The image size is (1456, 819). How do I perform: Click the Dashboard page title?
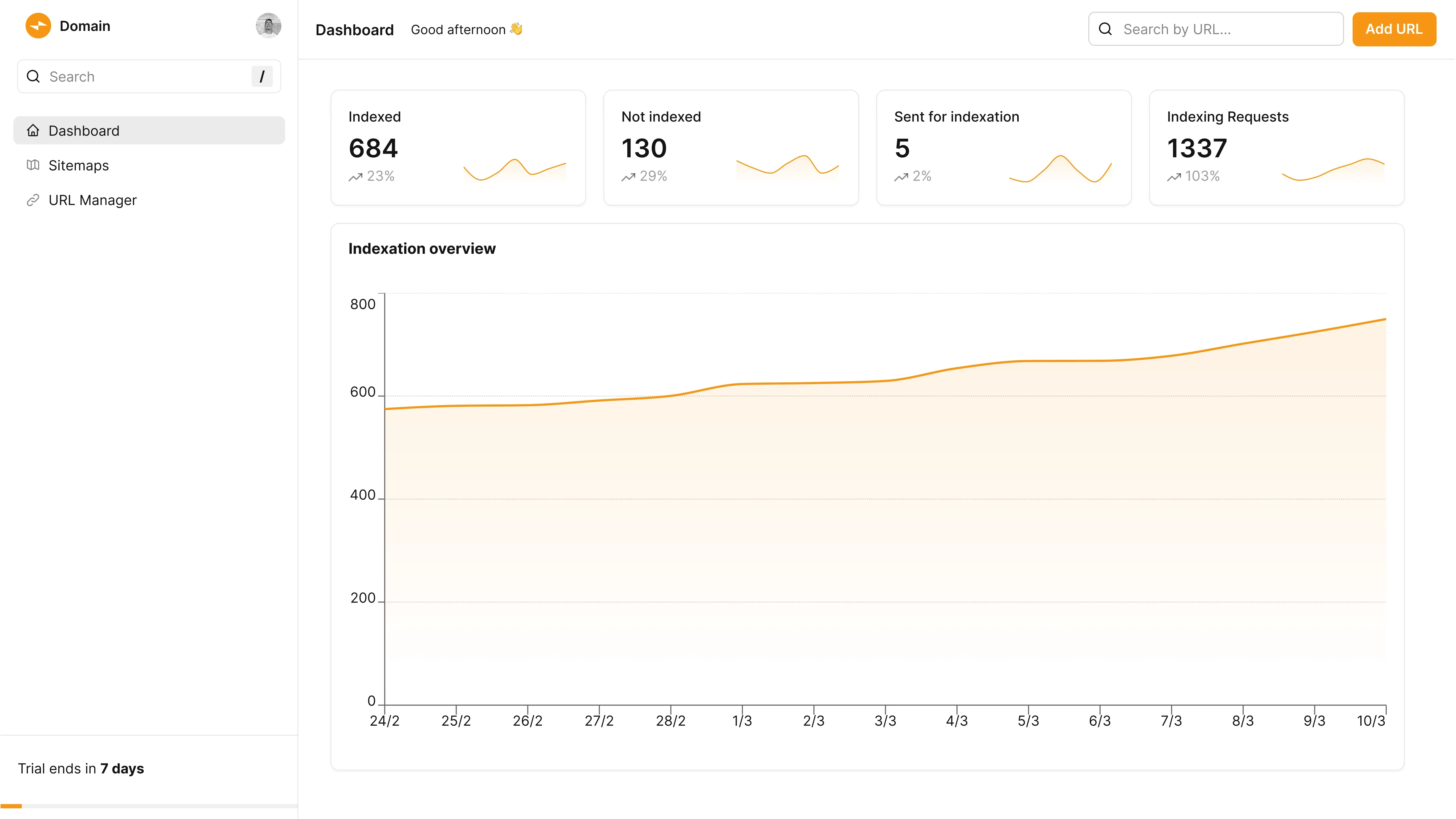pos(354,29)
